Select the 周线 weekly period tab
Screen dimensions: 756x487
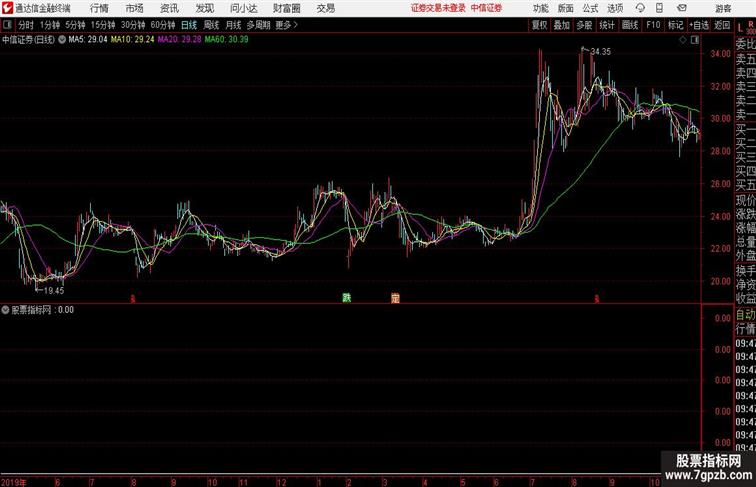tap(211, 25)
